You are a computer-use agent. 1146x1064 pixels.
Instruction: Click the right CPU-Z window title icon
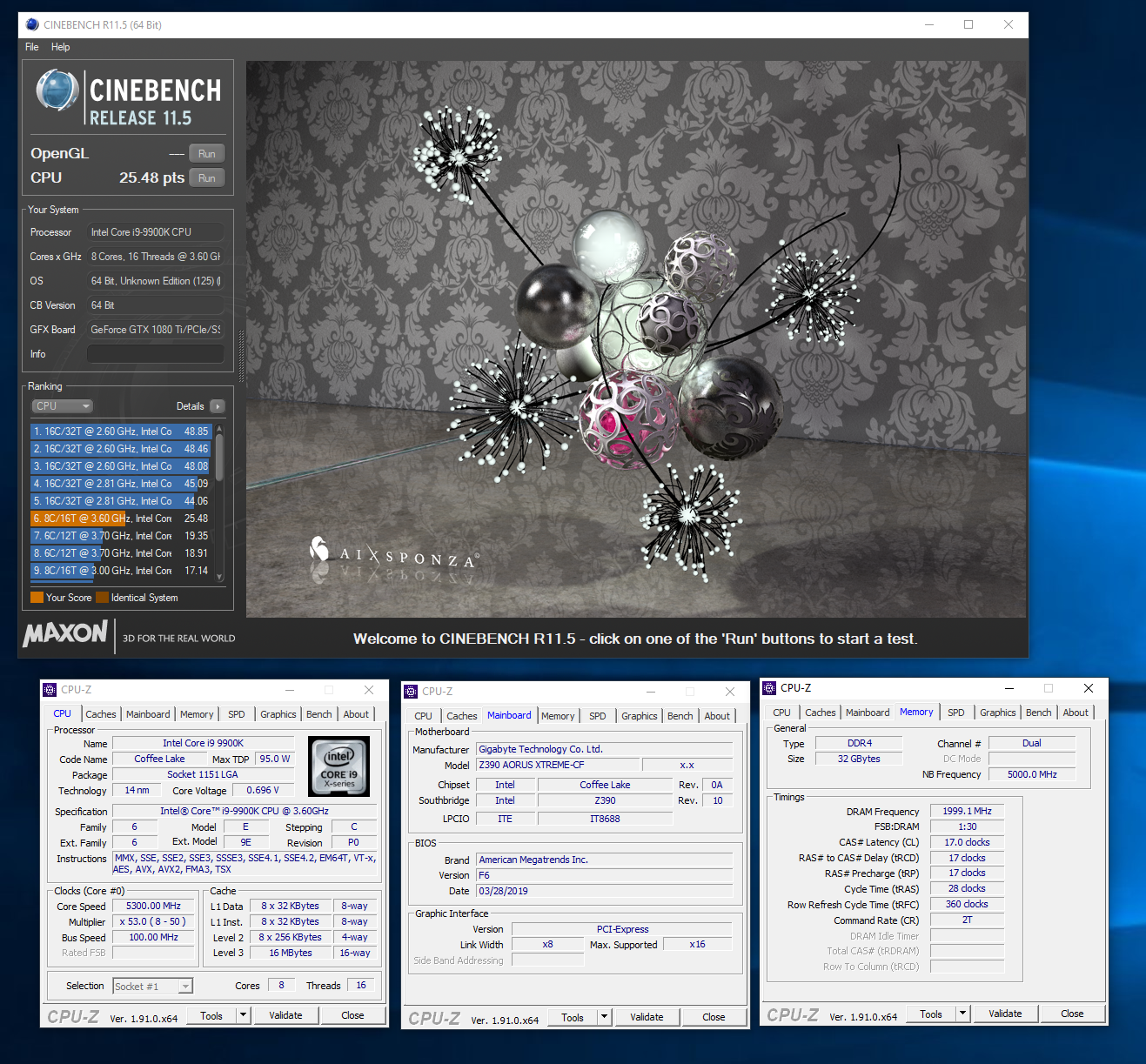[769, 688]
